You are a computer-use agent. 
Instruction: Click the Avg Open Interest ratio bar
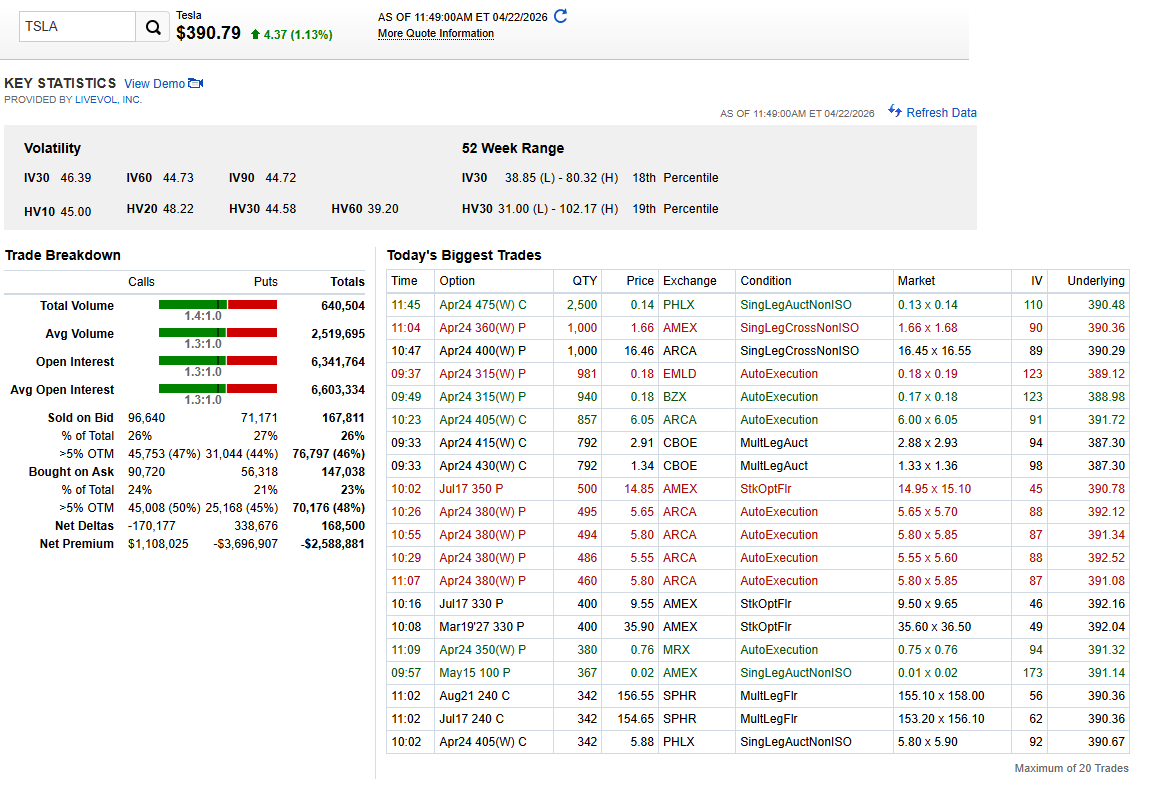218,389
